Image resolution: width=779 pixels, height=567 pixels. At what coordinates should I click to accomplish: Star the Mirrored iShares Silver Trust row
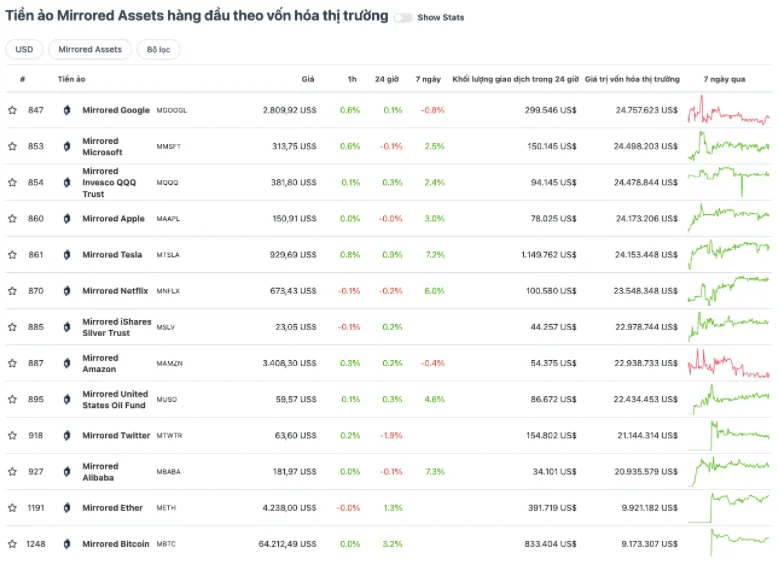(12, 327)
